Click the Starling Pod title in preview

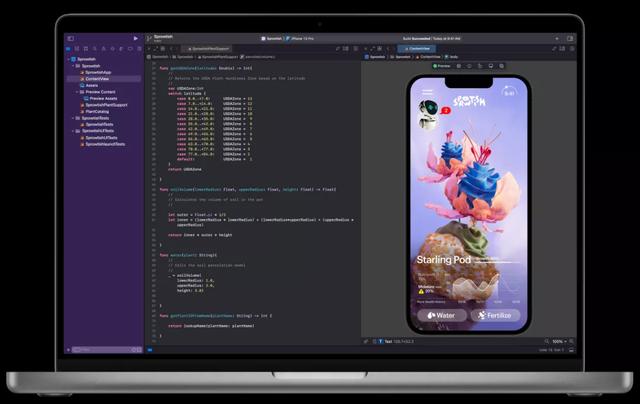tap(444, 260)
